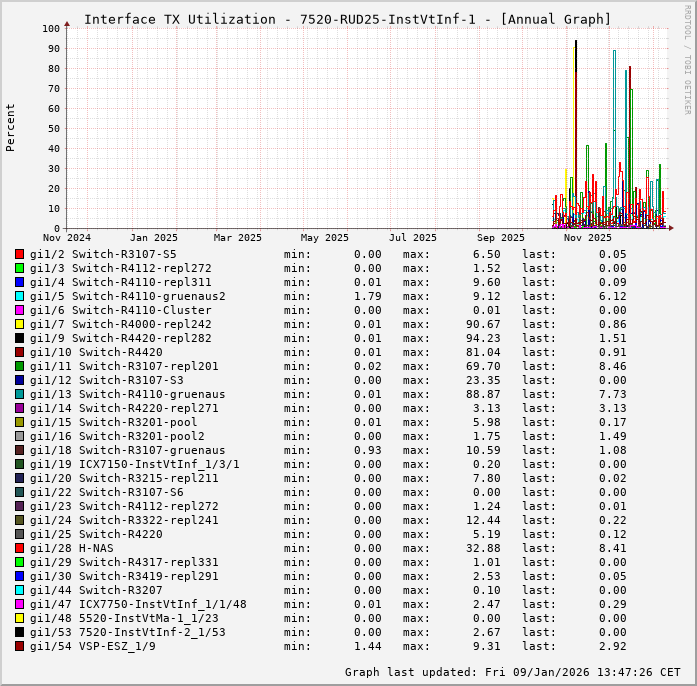
Task: Click the Graph last updated timestamp
Action: coord(512,672)
